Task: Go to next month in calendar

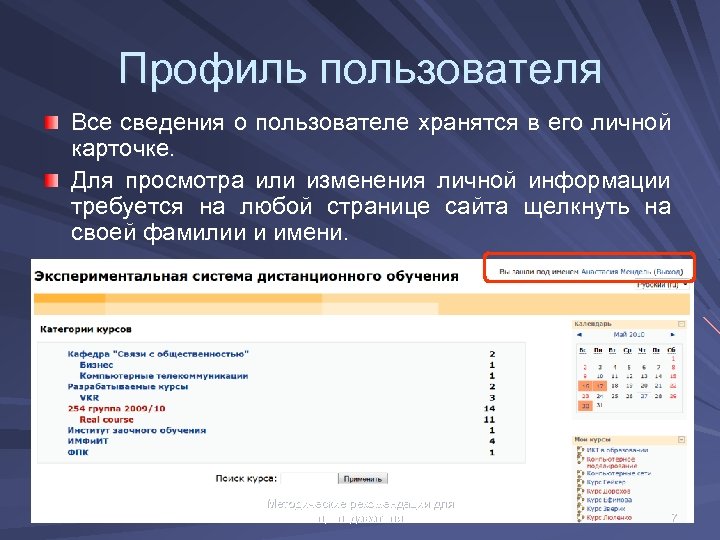Action: click(673, 335)
